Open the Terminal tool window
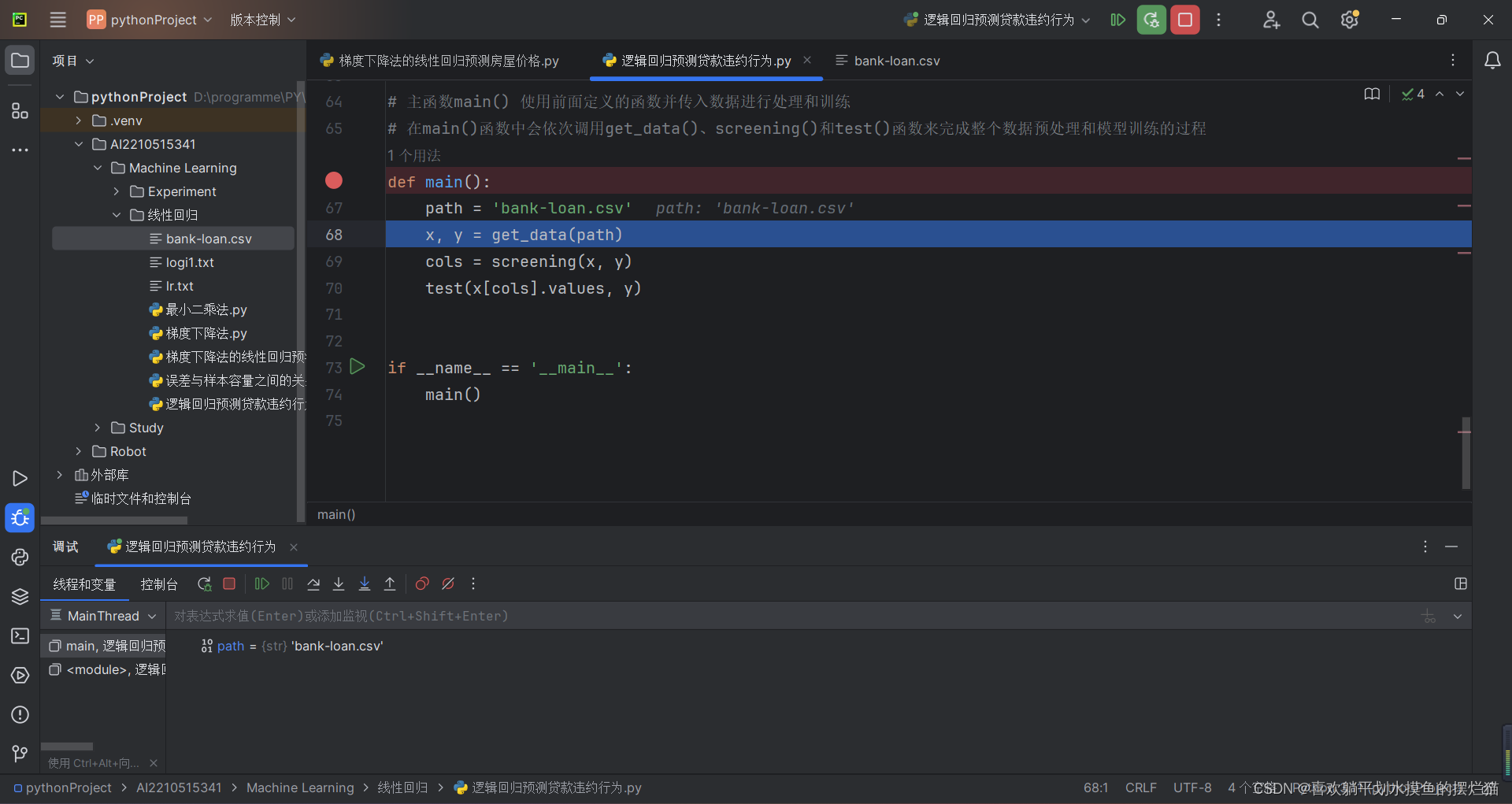The width and height of the screenshot is (1512, 804). coord(20,636)
